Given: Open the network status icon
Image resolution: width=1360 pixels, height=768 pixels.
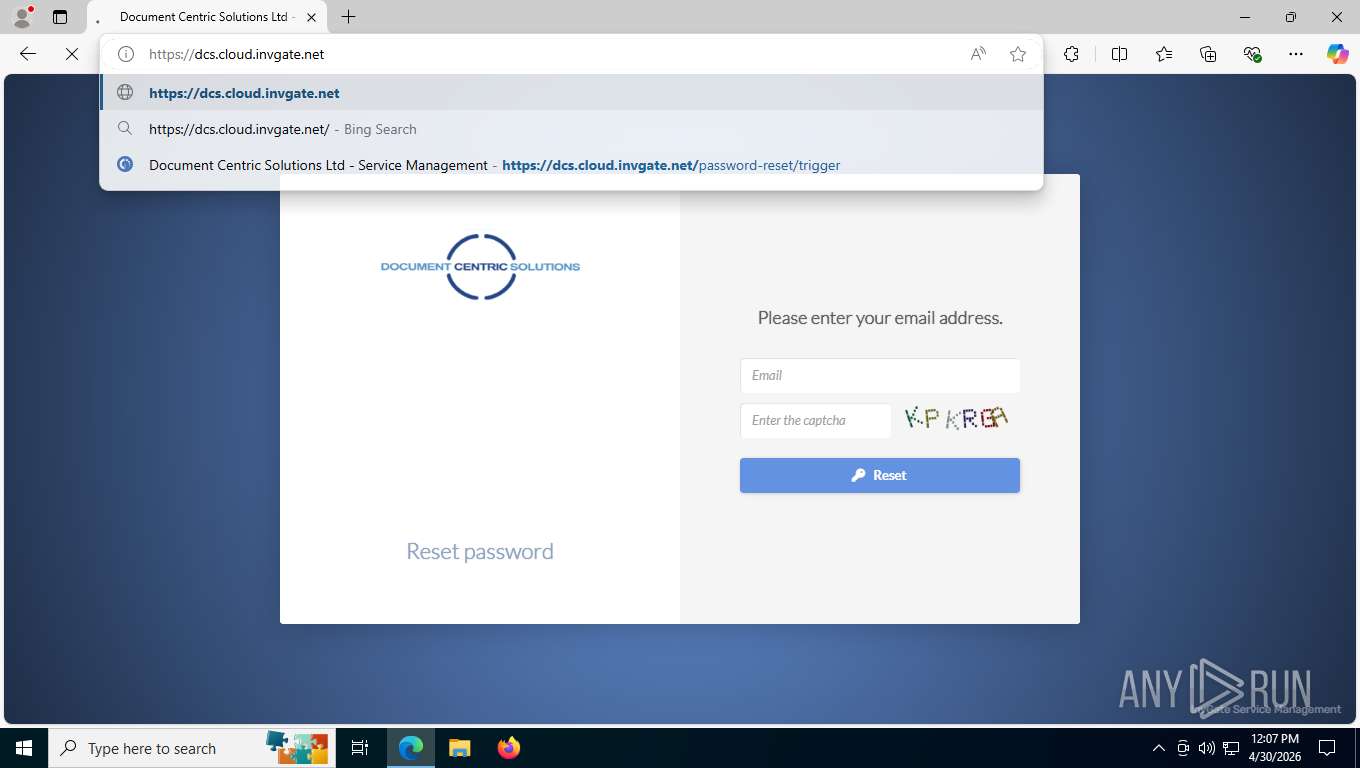Looking at the screenshot, I should (1231, 748).
